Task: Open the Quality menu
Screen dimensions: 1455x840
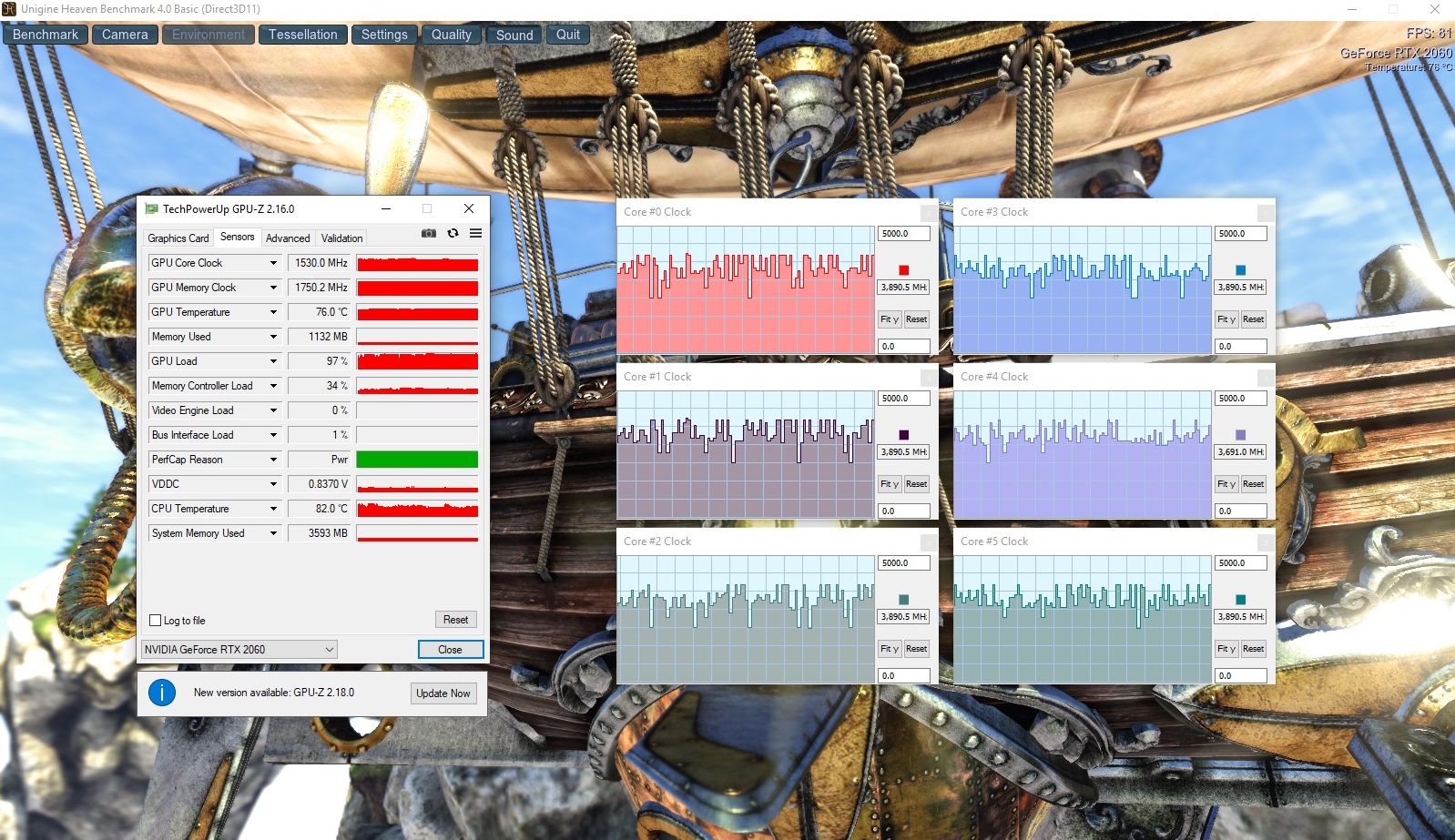Action: (452, 35)
